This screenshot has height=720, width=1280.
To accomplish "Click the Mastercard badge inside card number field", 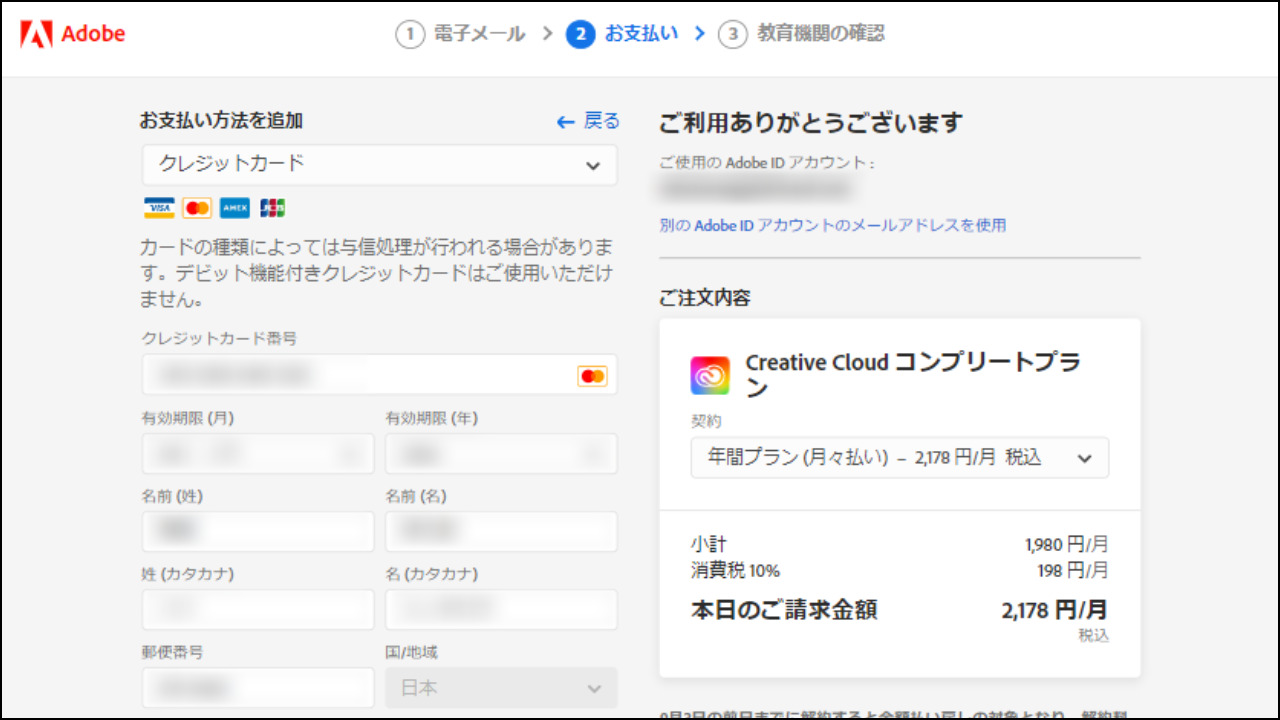I will pyautogui.click(x=592, y=376).
